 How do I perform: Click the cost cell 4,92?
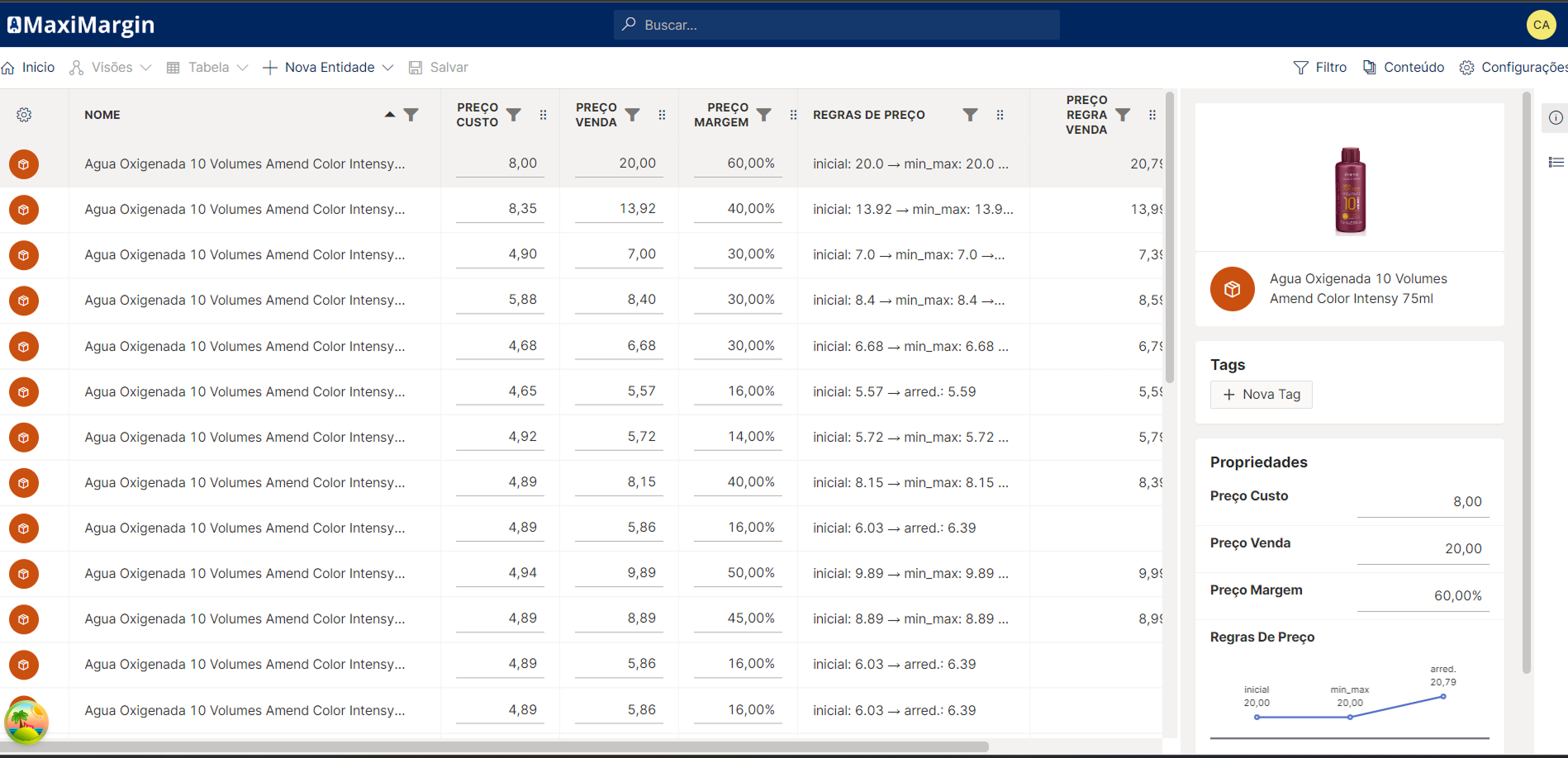coord(500,438)
